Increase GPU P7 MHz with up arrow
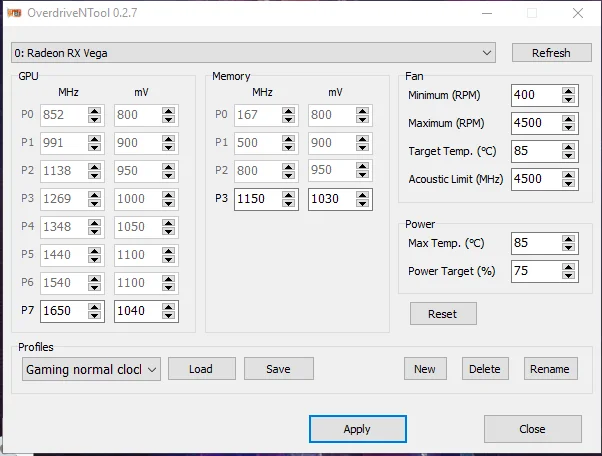 click(94, 307)
